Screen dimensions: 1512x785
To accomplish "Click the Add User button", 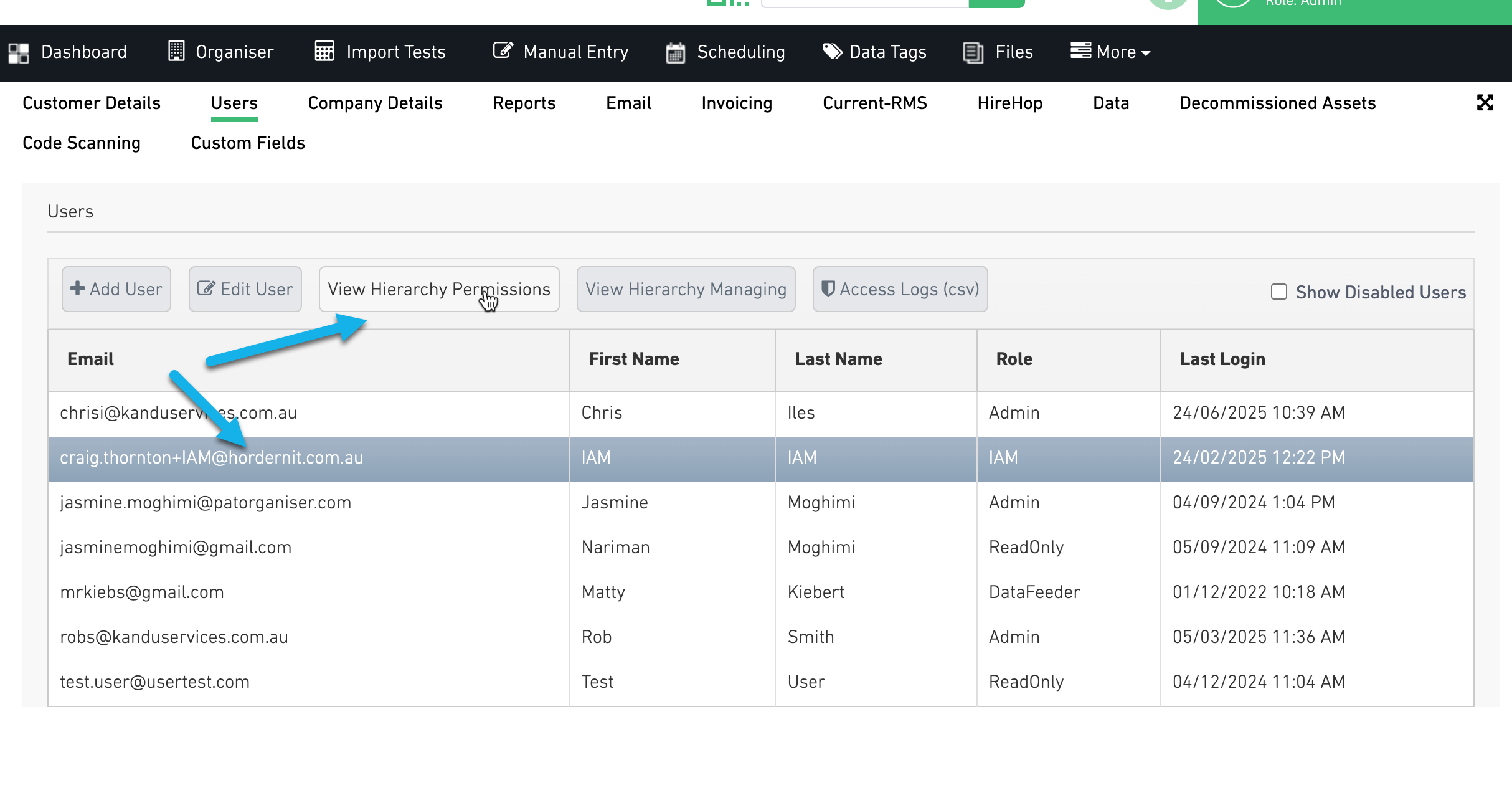I will pyautogui.click(x=116, y=289).
